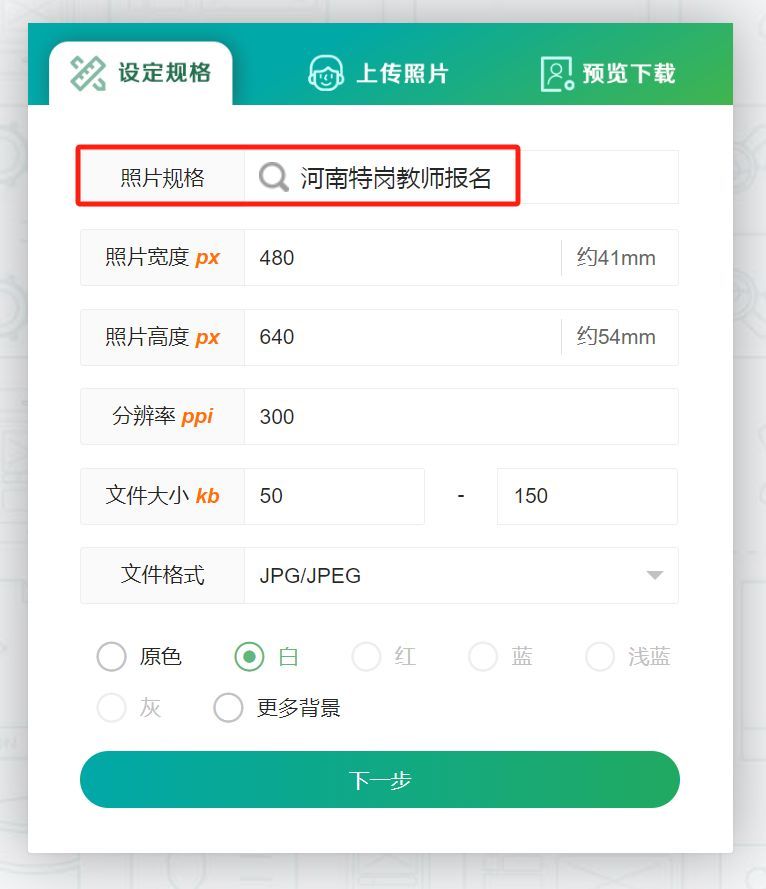The height and width of the screenshot is (889, 766).
Task: Select the 白 background radio
Action: [249, 657]
